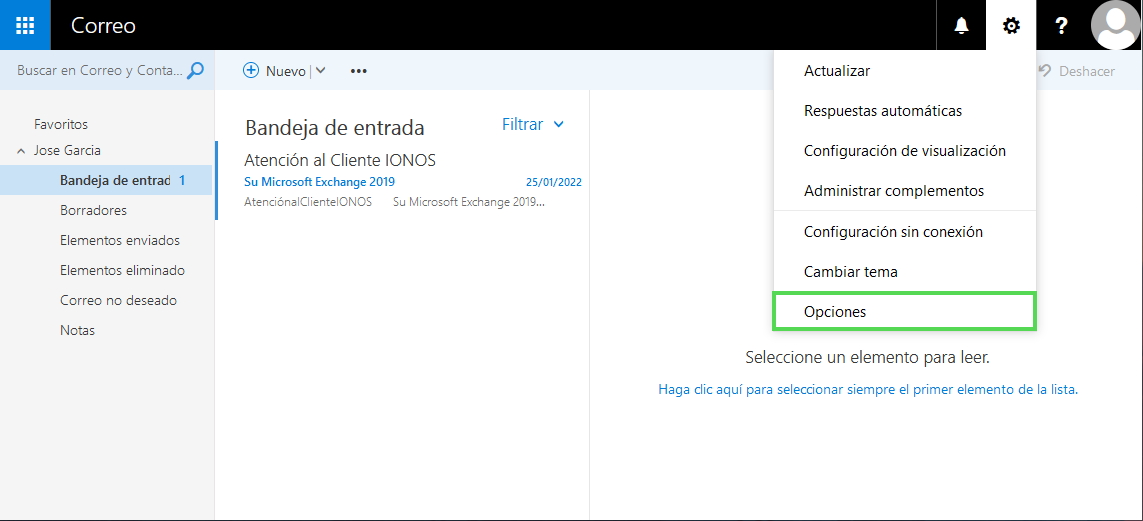Open the more actions ellipsis menu

tap(359, 71)
